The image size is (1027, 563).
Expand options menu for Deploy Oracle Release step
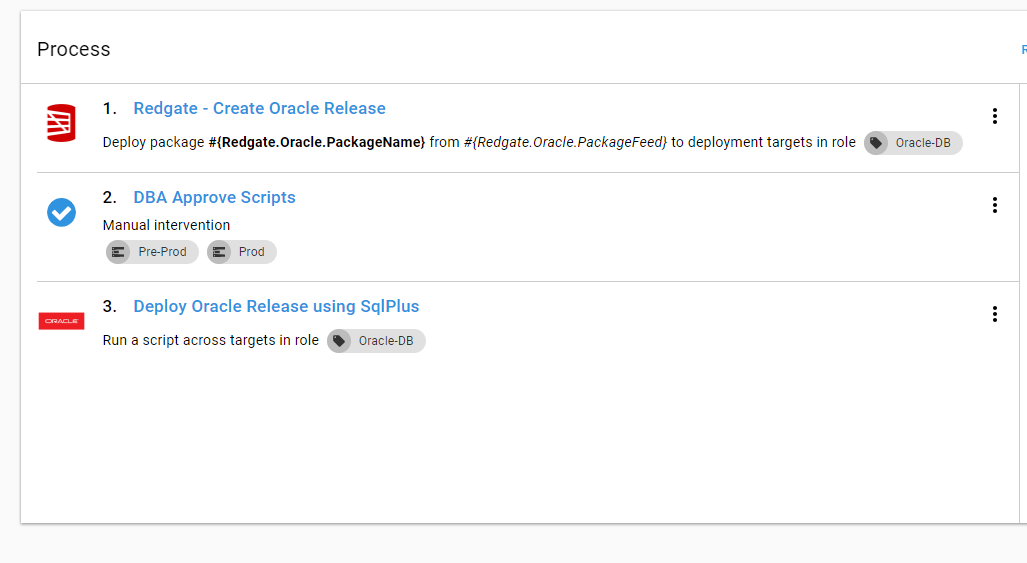coord(994,314)
